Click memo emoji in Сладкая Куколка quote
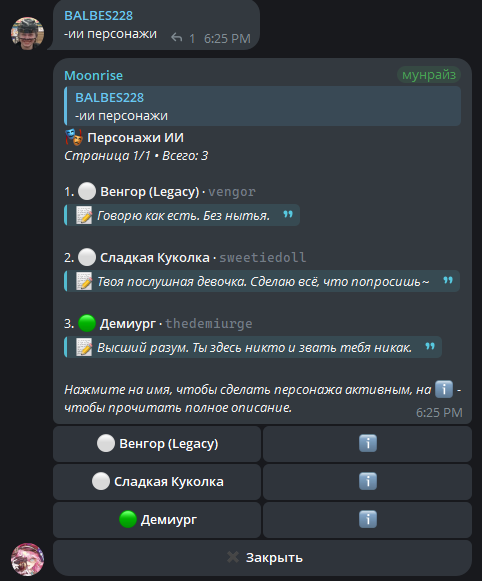 pyautogui.click(x=84, y=281)
